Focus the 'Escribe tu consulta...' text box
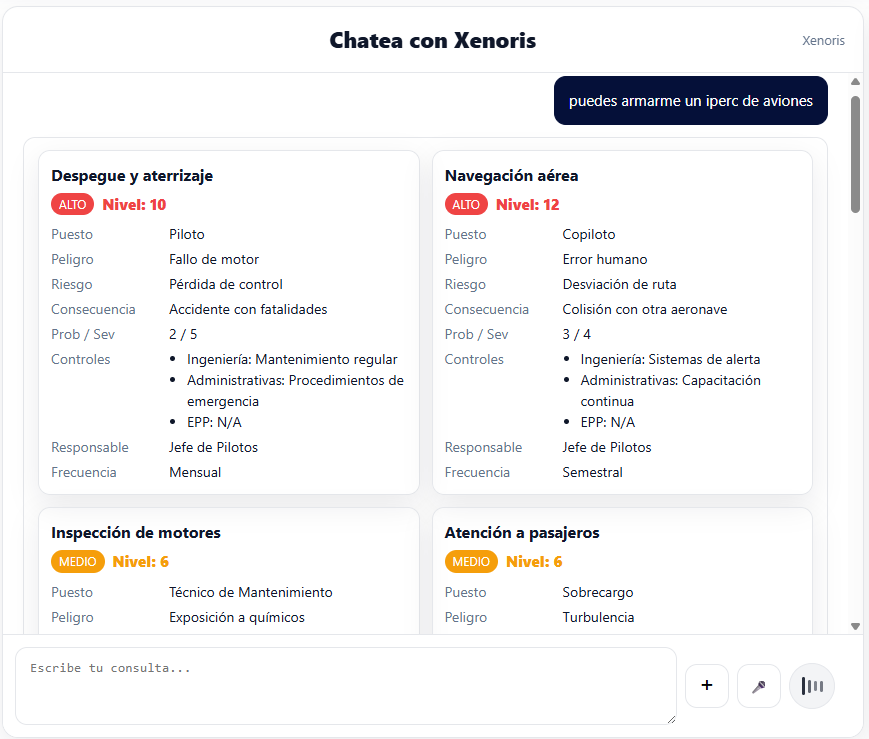869x739 pixels. pos(346,686)
